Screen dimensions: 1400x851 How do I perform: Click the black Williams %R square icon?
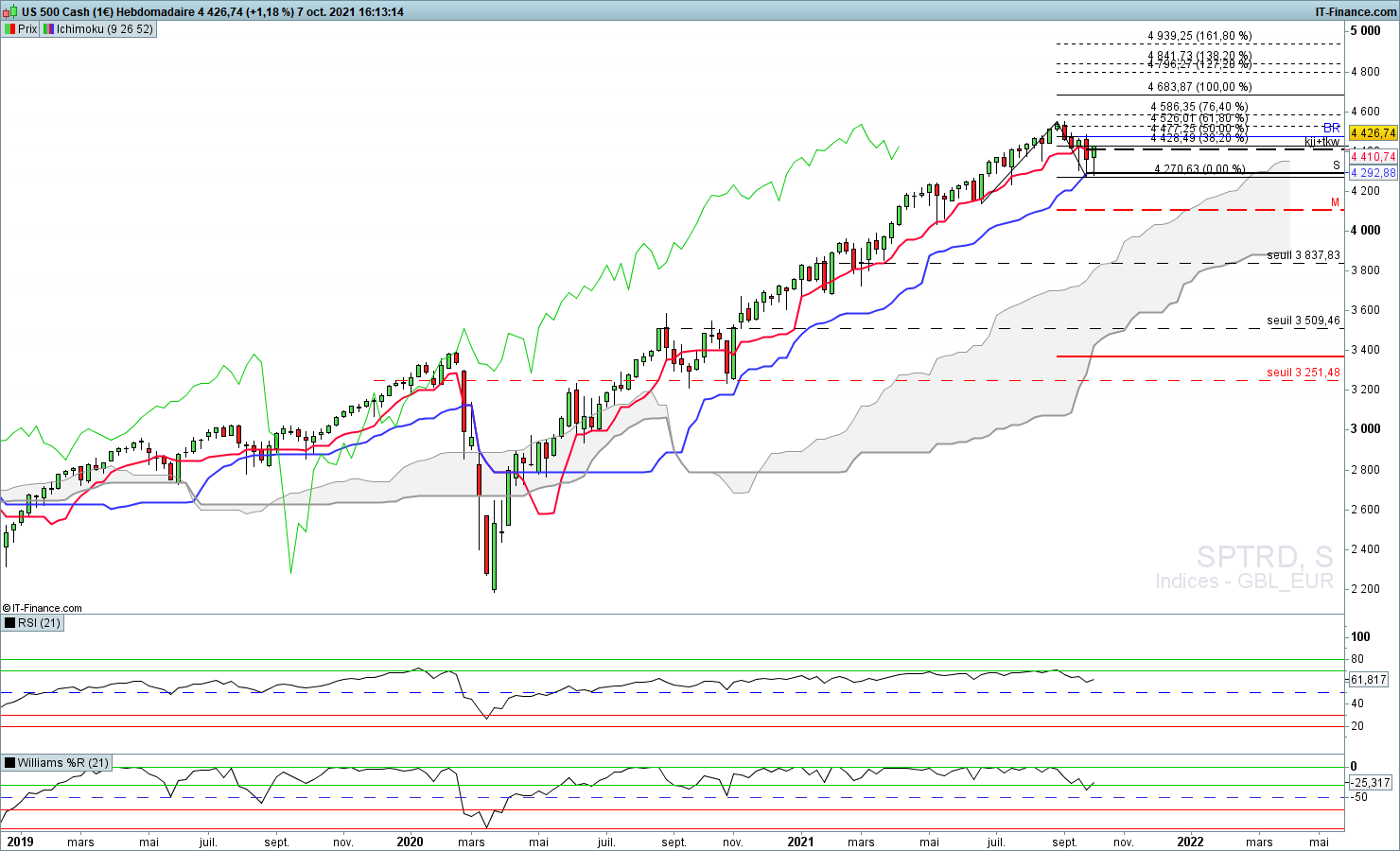coord(9,763)
